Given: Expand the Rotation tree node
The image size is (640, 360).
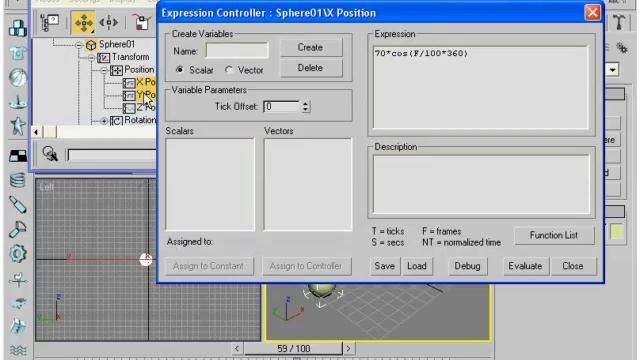Looking at the screenshot, I should [104, 121].
